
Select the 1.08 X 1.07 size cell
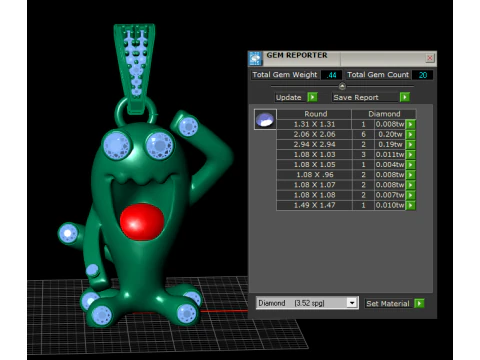coord(314,185)
